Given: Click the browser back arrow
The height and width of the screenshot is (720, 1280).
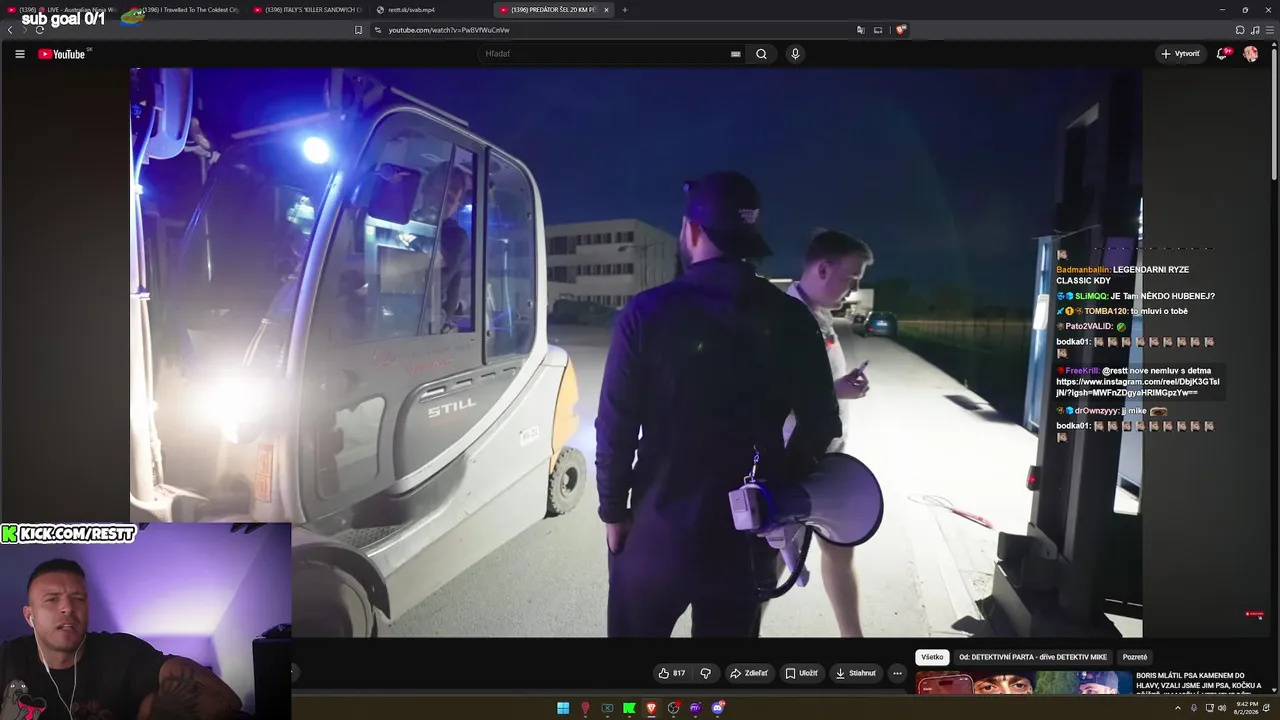Looking at the screenshot, I should (10, 30).
